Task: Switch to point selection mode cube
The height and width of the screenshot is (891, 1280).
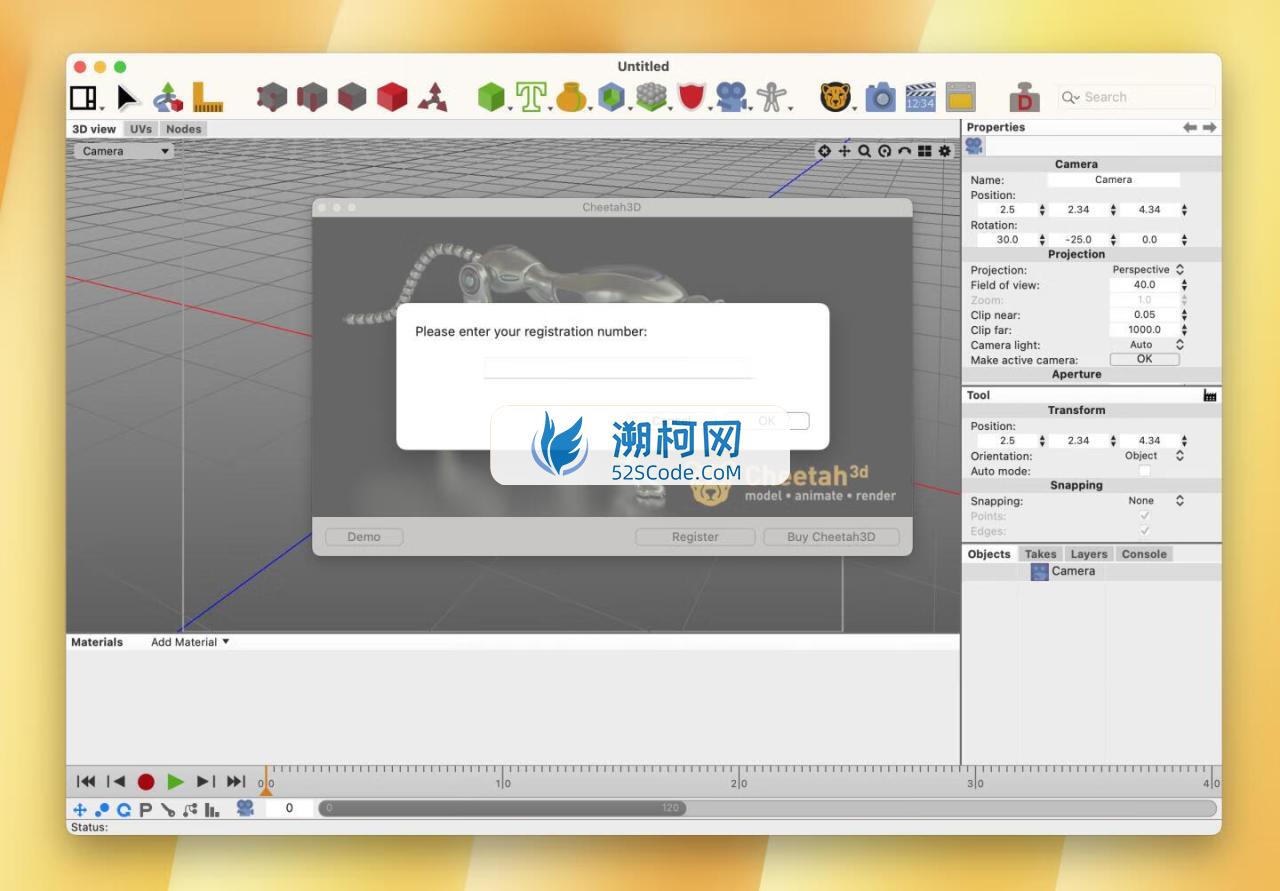Action: click(272, 97)
